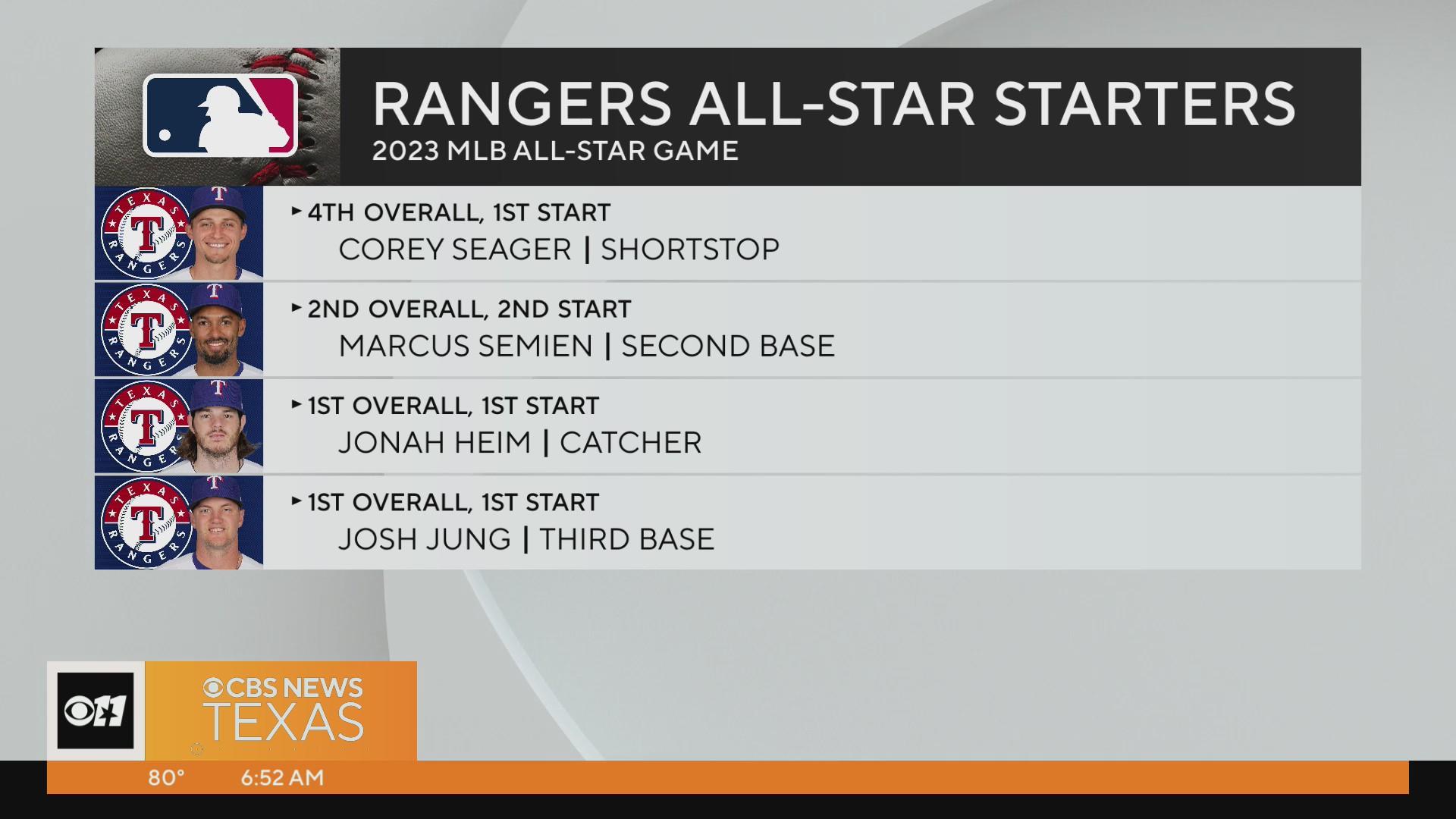Click the Rangers logo beside Marcus Semien
This screenshot has height=819, width=1456.
[x=145, y=330]
